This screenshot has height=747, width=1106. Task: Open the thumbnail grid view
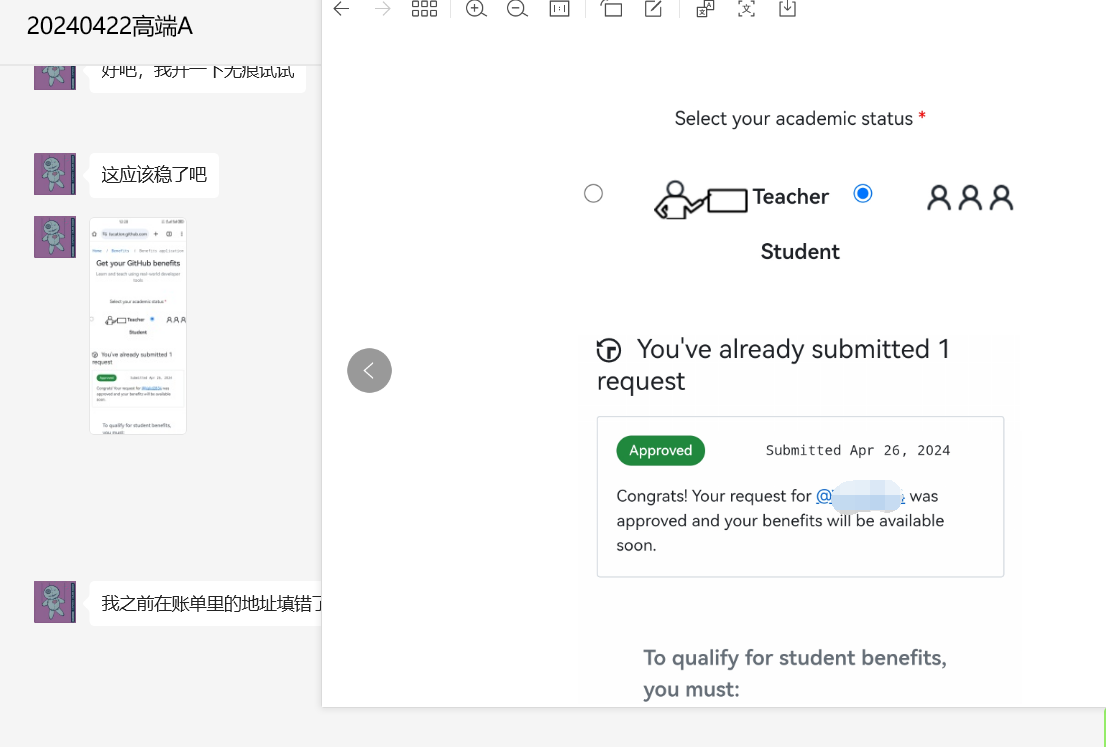(424, 8)
